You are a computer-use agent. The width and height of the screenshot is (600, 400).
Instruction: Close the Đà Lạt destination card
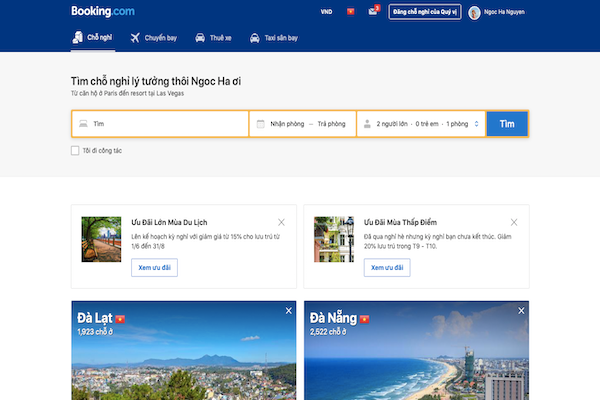[x=289, y=311]
